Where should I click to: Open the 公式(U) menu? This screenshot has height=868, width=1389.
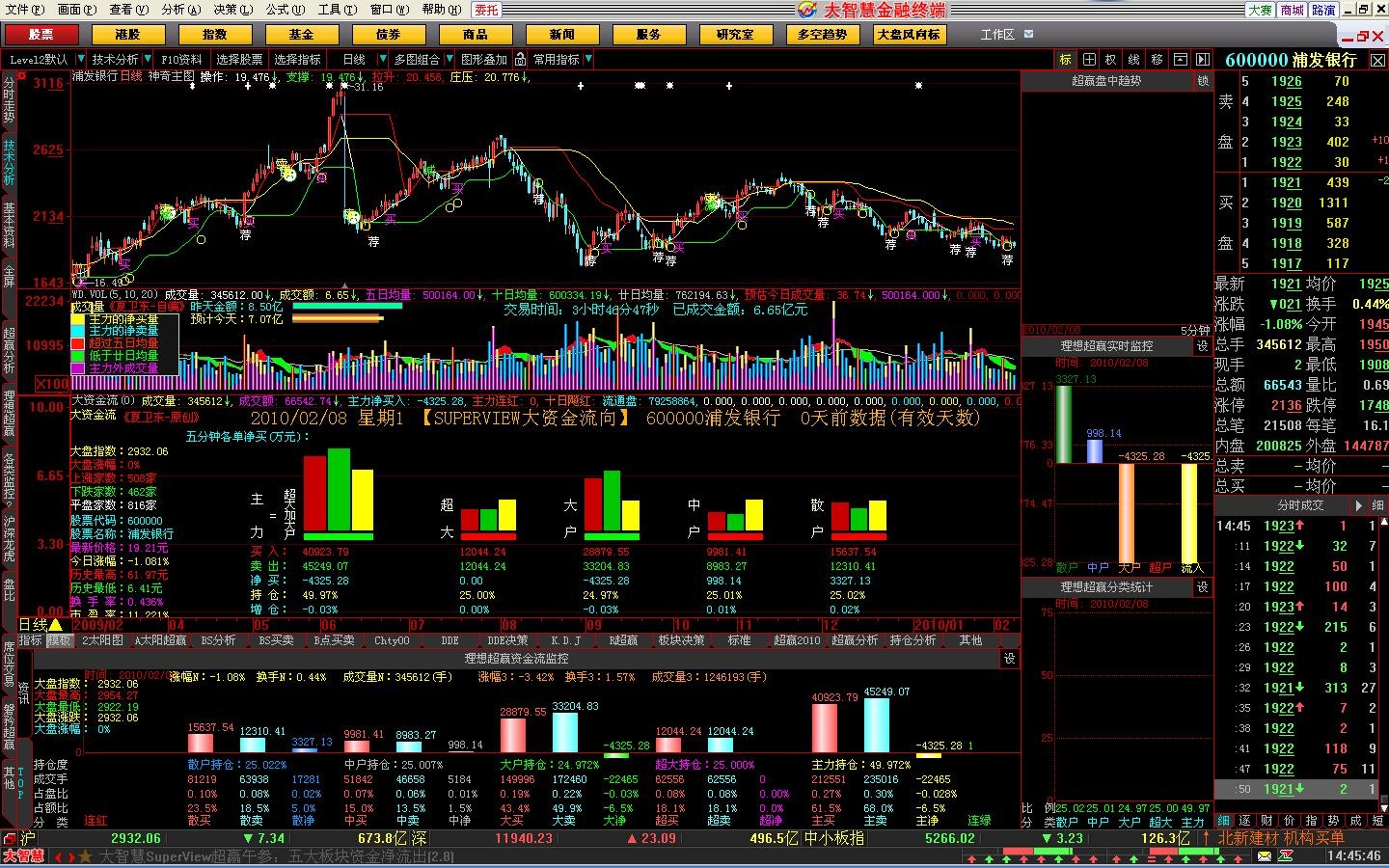tap(285, 10)
